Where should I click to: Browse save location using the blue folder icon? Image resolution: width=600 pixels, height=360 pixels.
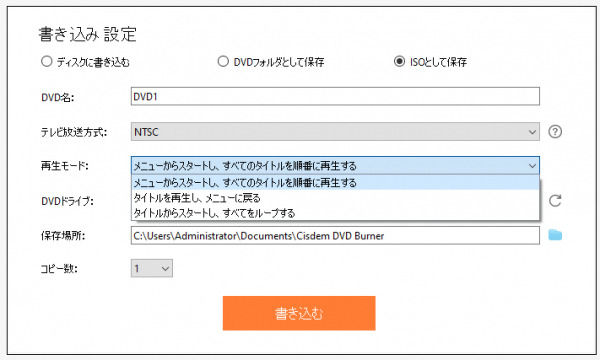[x=555, y=235]
